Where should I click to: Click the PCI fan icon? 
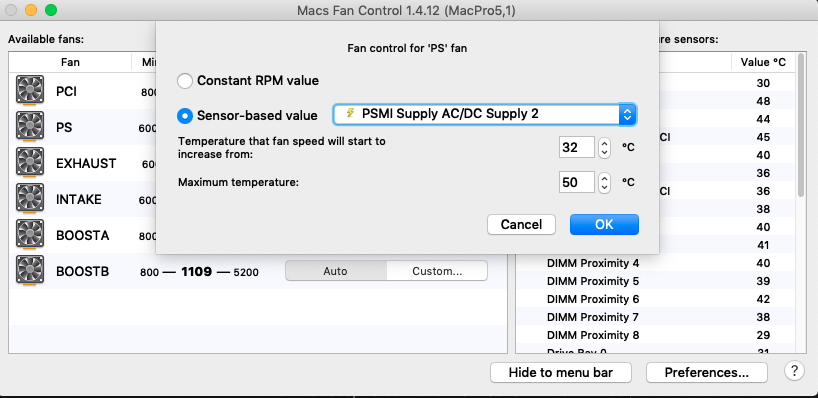point(30,90)
